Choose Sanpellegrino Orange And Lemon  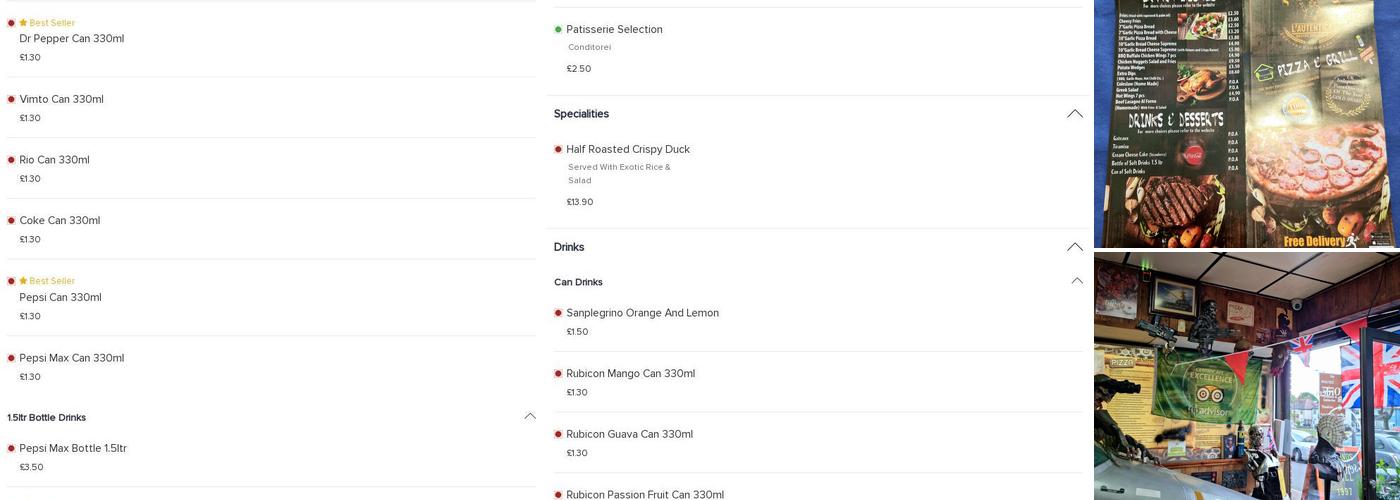642,313
